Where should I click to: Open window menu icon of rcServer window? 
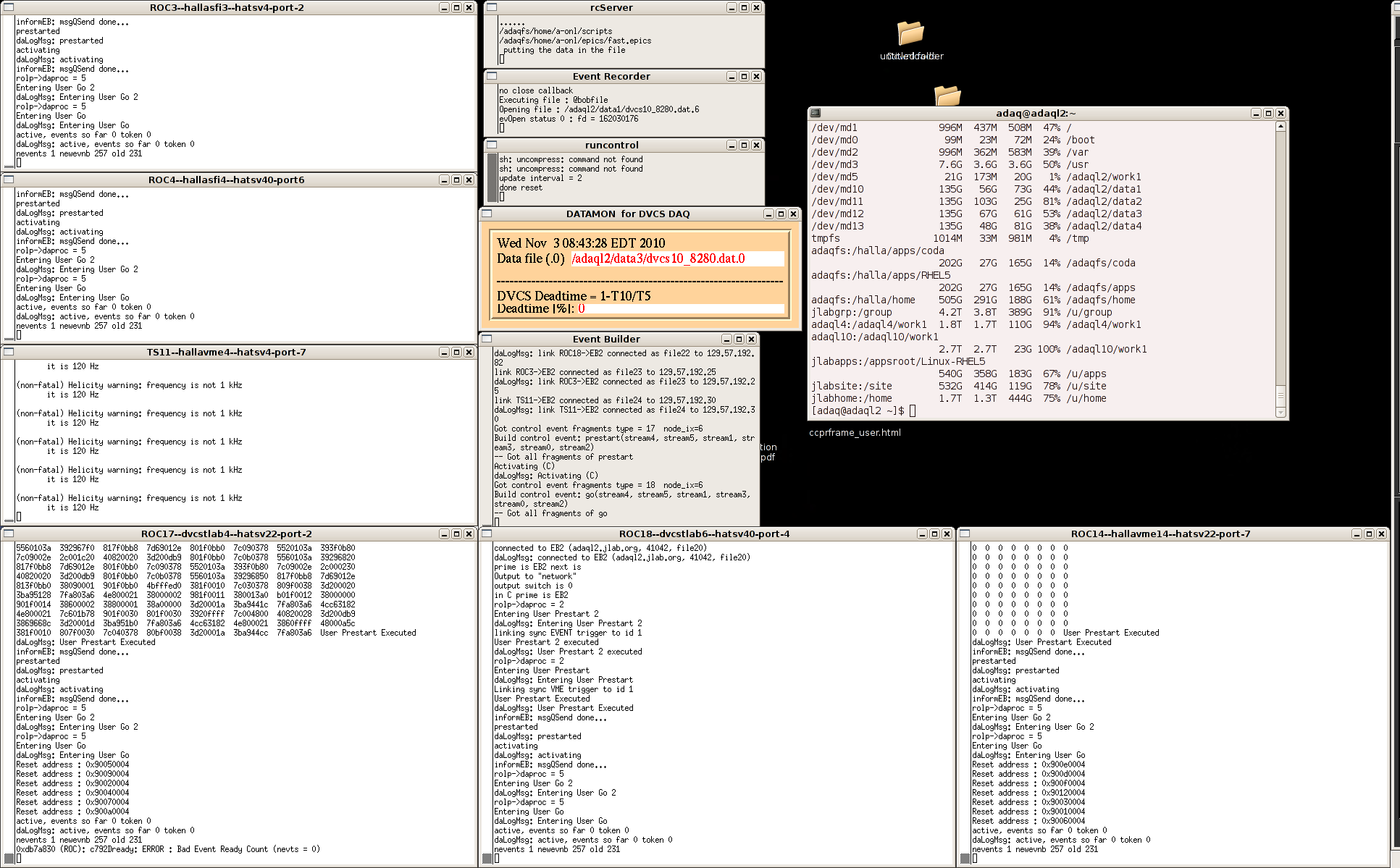click(x=492, y=7)
